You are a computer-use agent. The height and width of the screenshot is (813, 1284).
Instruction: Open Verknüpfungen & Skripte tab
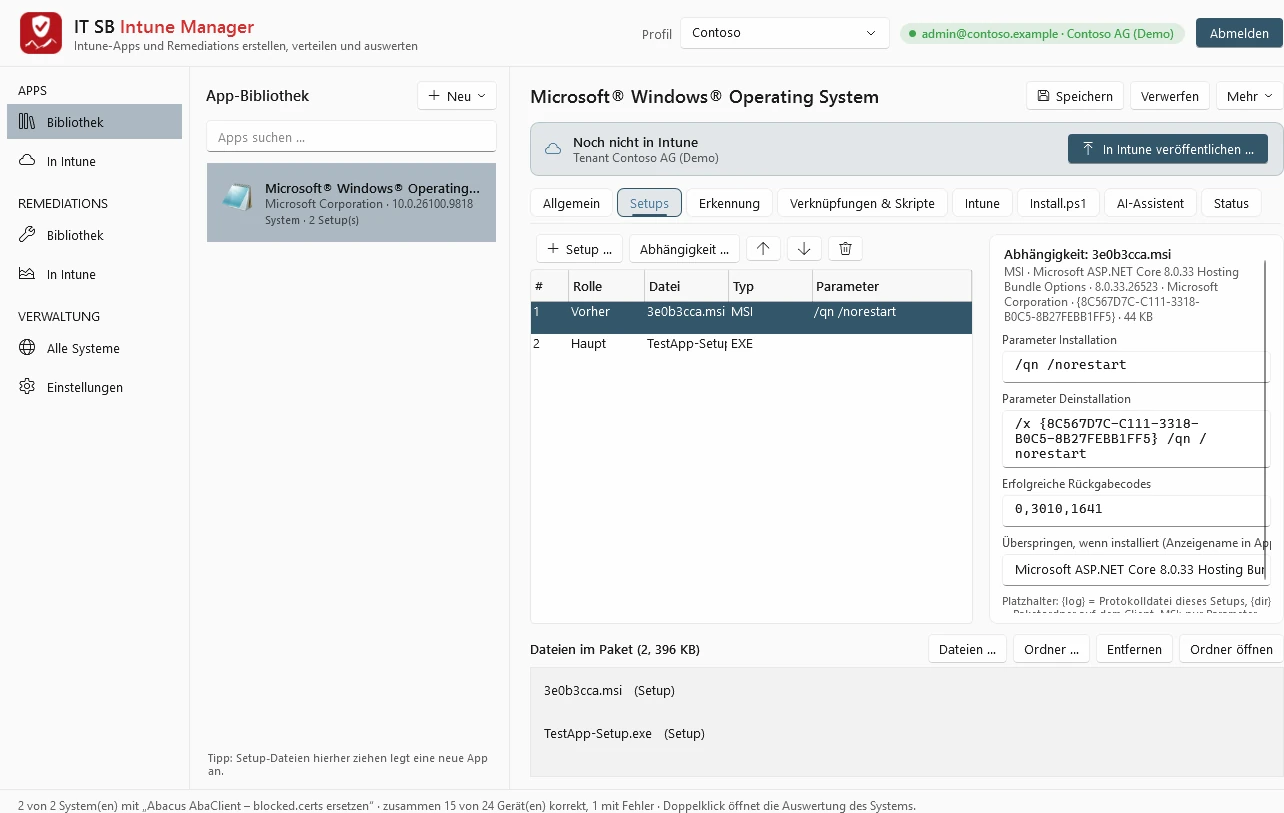click(x=862, y=203)
